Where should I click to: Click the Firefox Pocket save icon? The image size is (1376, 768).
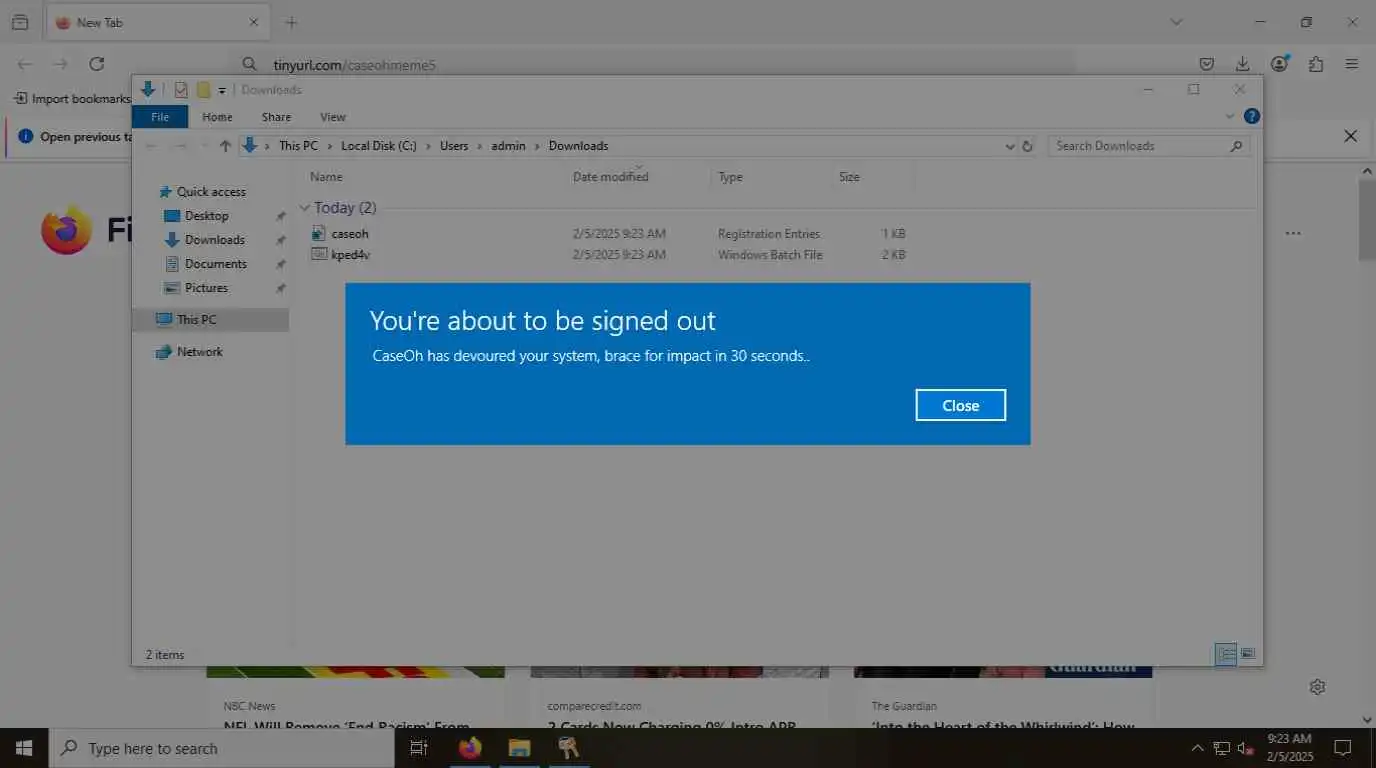[x=1207, y=64]
